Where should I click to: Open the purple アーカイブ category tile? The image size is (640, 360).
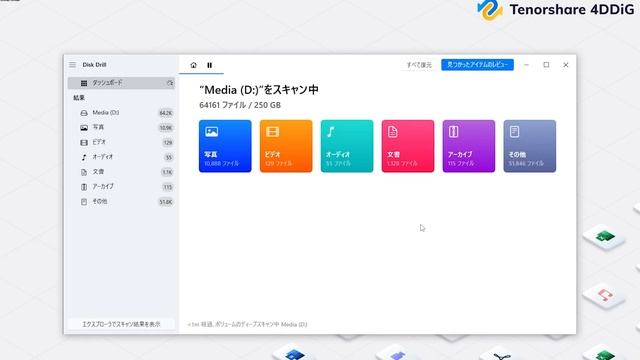pyautogui.click(x=469, y=146)
